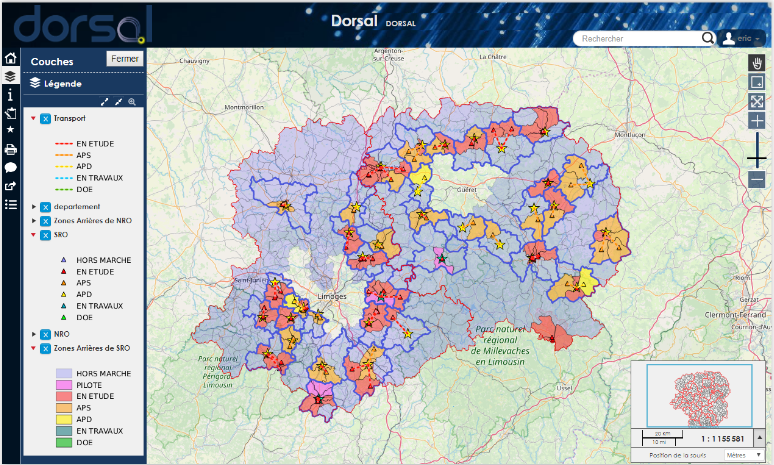774x465 pixels.
Task: Expand the Zones Arrières de NRO layer
Action: pyautogui.click(x=34, y=221)
